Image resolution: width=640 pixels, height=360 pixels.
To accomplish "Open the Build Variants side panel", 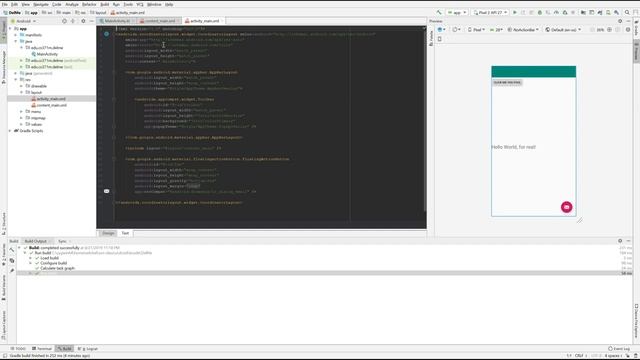I will point(3,288).
